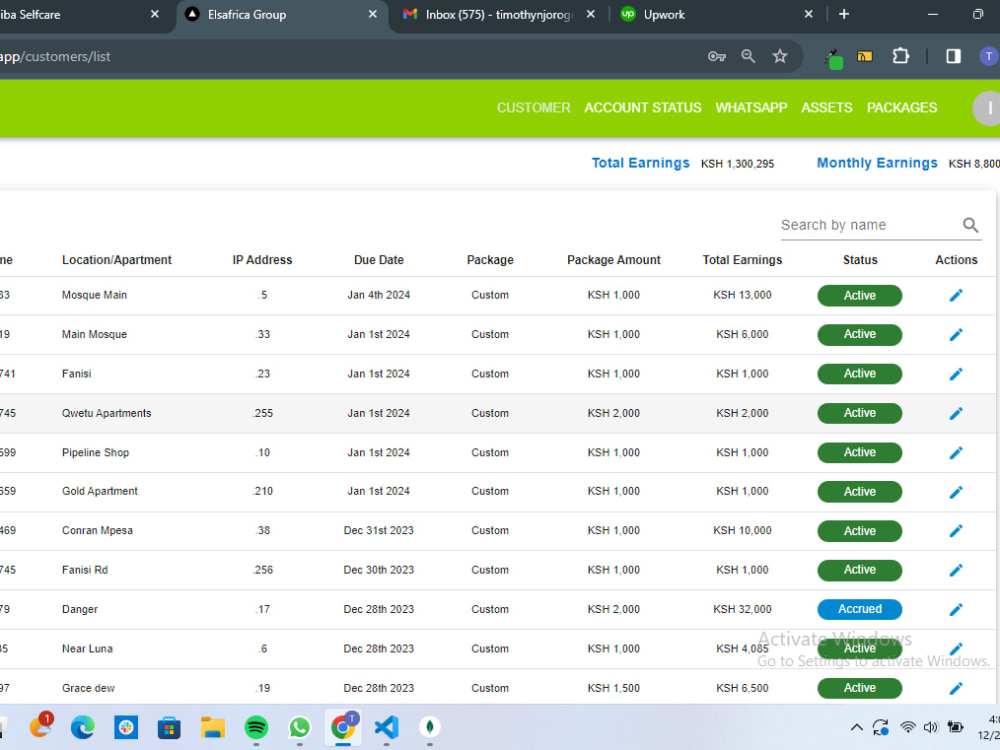Edit the Mosque Main customer row
Viewport: 1000px width, 750px height.
pos(955,295)
